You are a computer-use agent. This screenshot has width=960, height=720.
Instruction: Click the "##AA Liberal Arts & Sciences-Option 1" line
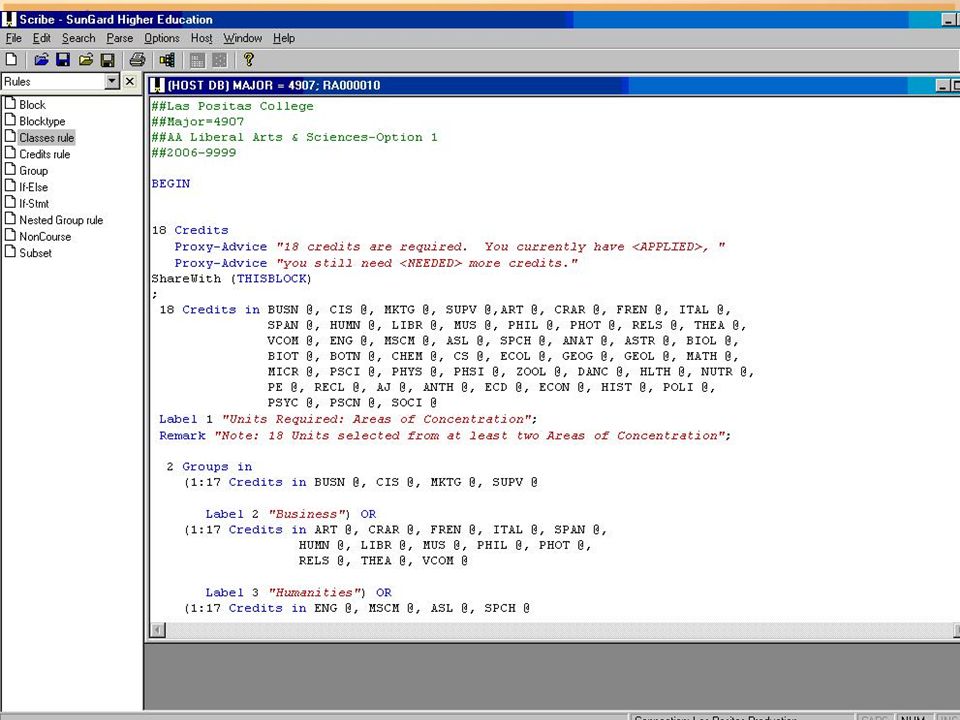point(294,137)
